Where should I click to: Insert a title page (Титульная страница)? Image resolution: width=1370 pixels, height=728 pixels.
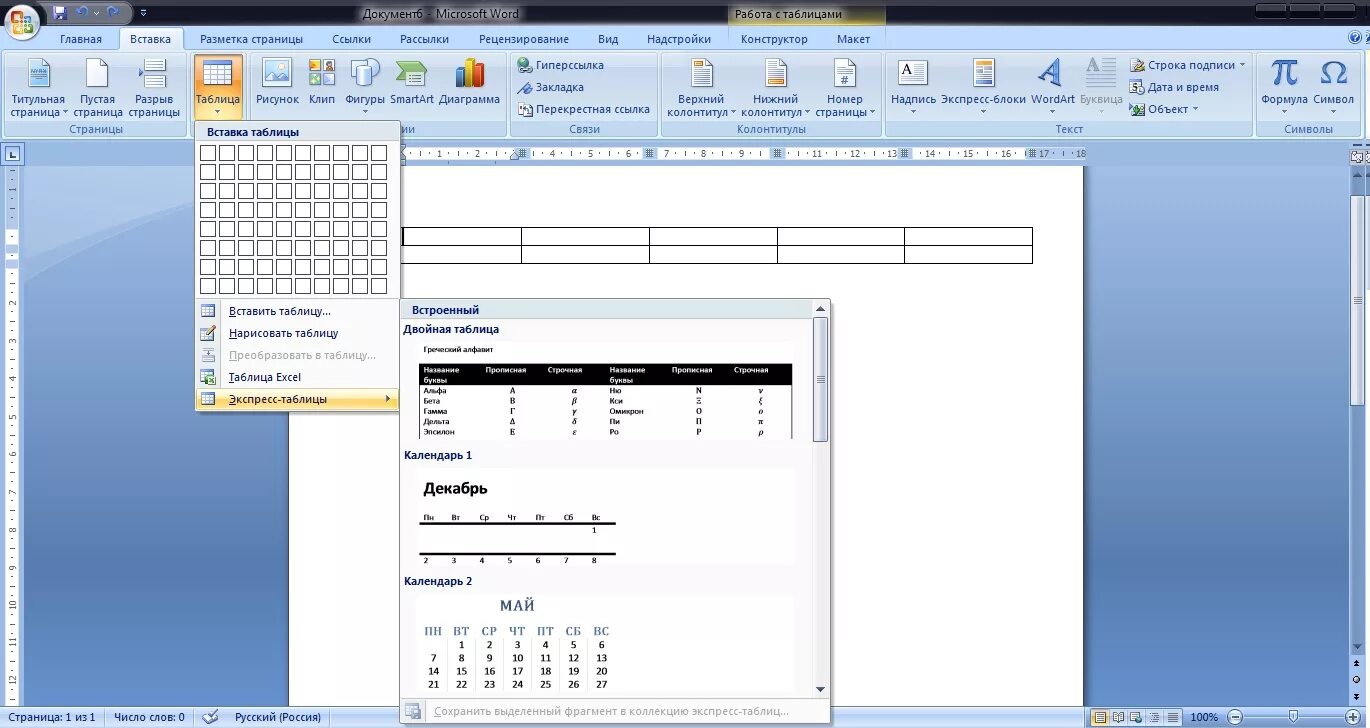[38, 88]
